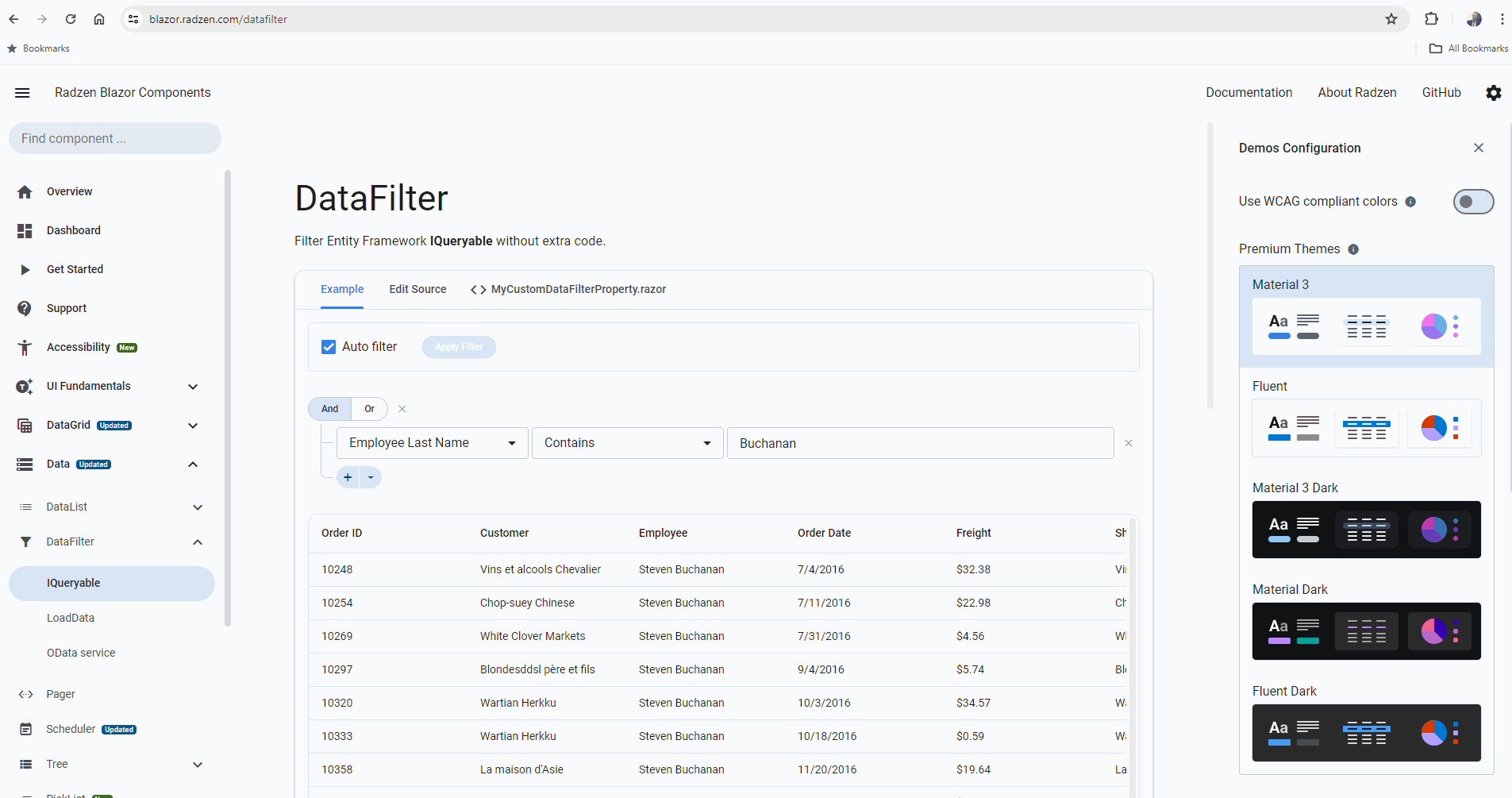Open Employee Last Name property dropdown

coord(433,443)
